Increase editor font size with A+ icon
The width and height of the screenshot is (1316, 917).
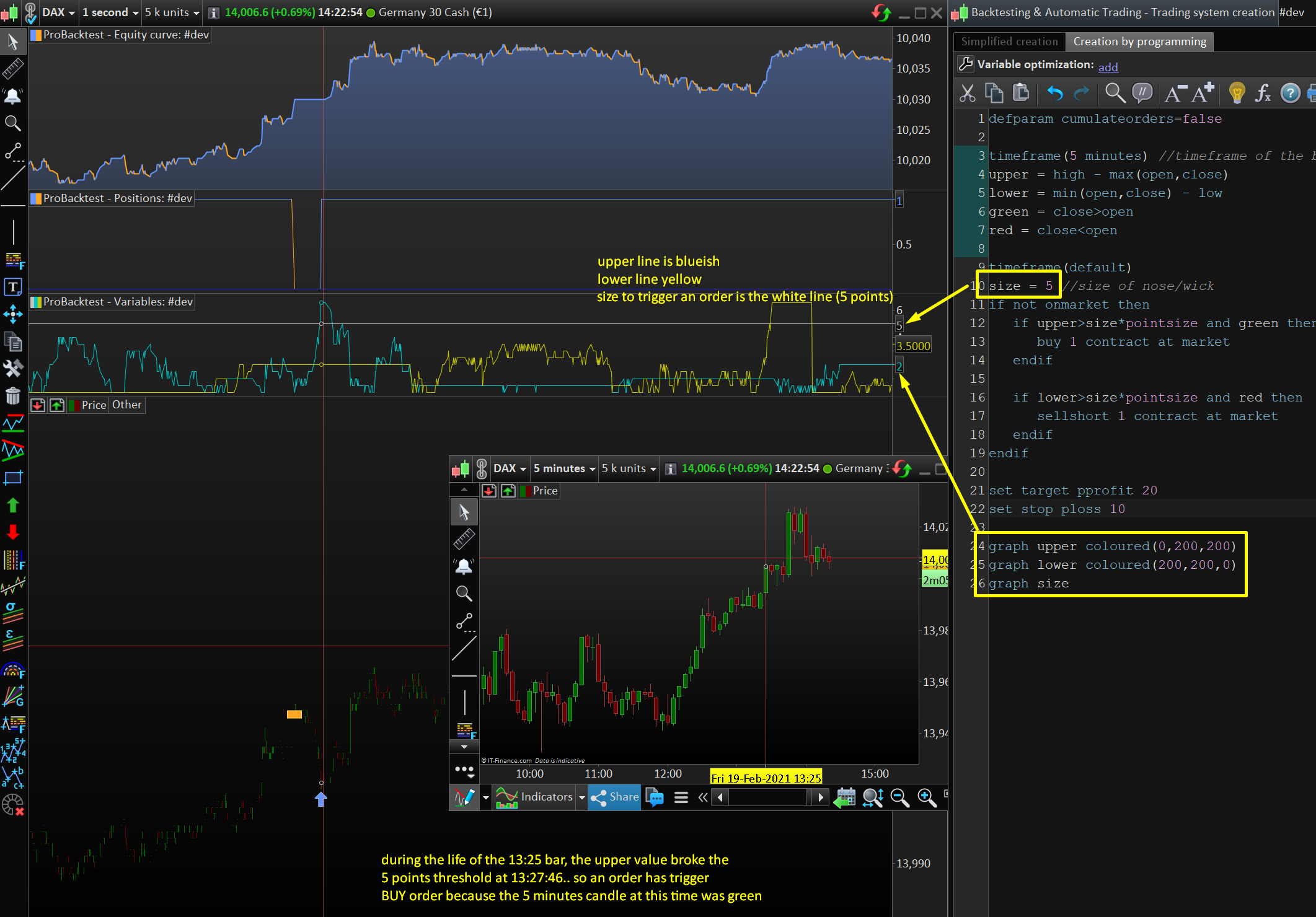pos(1203,94)
